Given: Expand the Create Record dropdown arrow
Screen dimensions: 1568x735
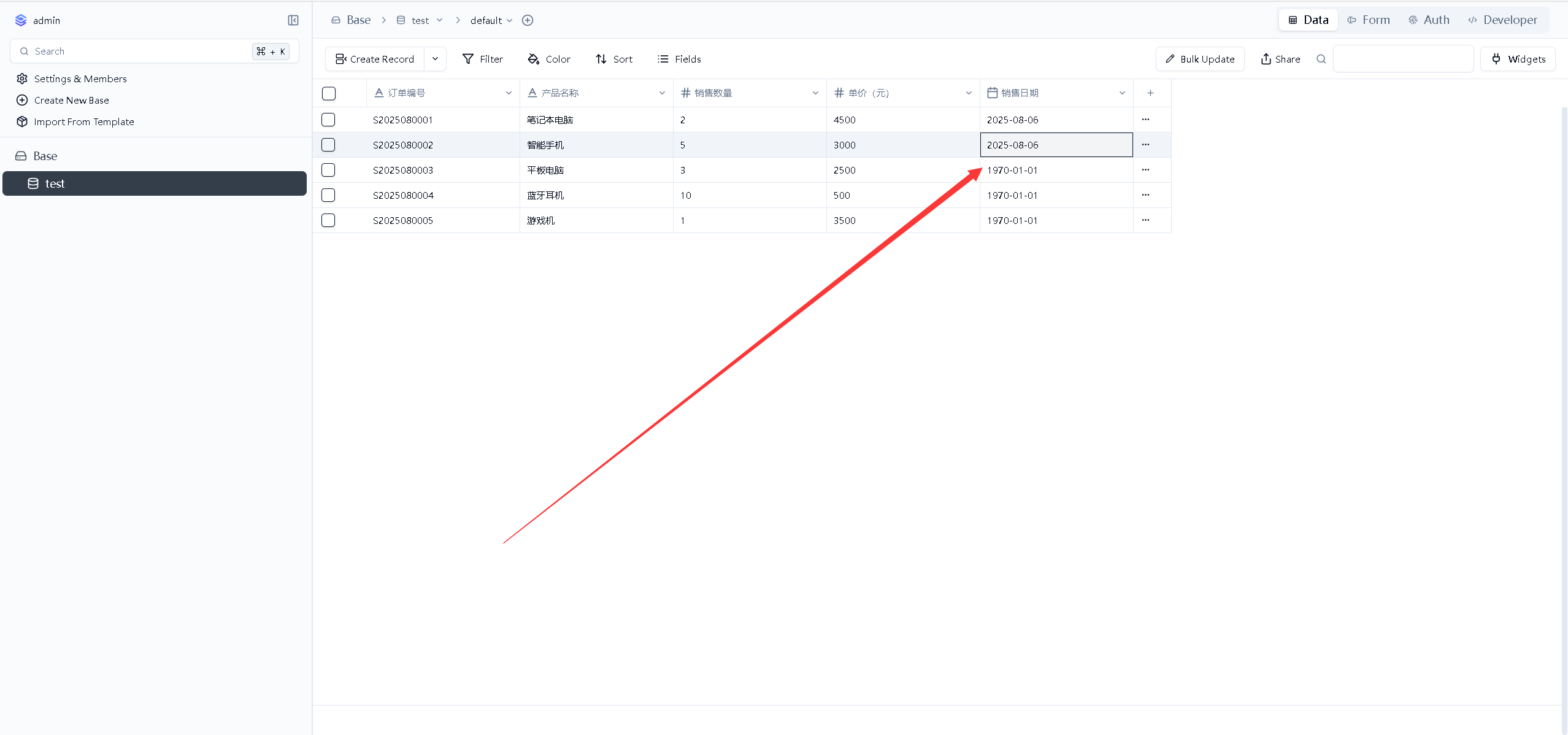Looking at the screenshot, I should (435, 59).
